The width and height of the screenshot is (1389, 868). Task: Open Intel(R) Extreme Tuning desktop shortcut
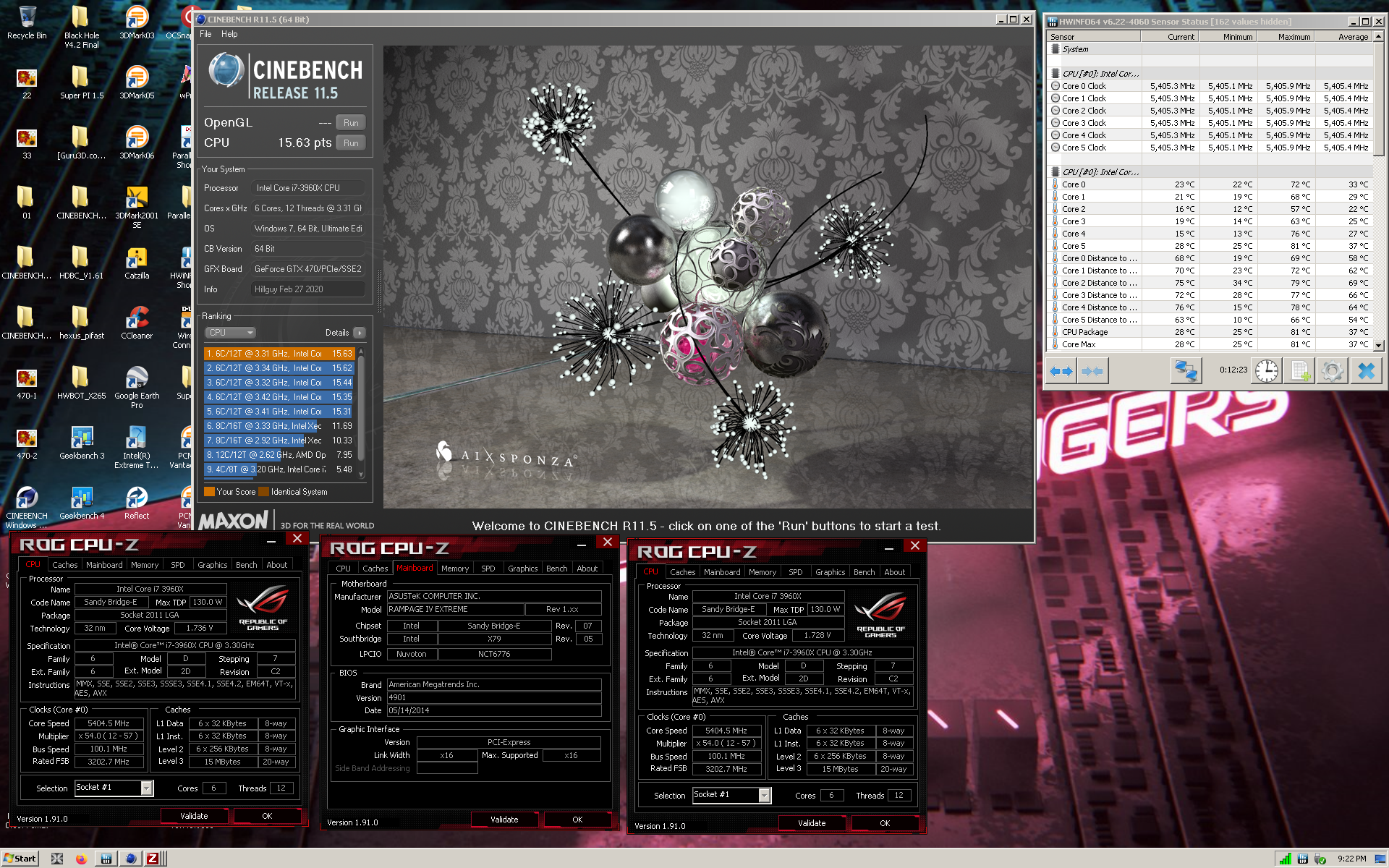137,447
